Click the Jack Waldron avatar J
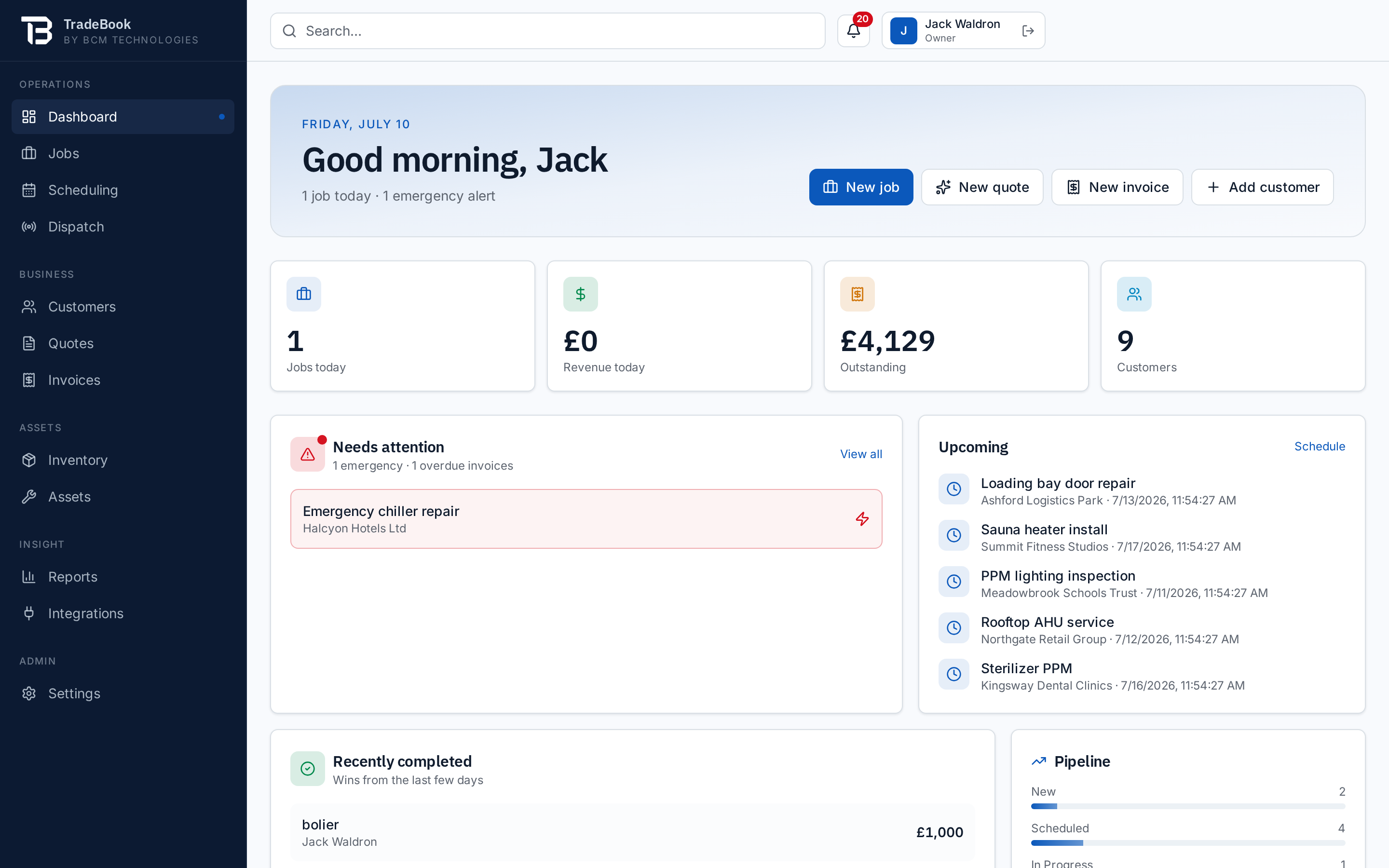The height and width of the screenshot is (868, 1389). point(903,31)
